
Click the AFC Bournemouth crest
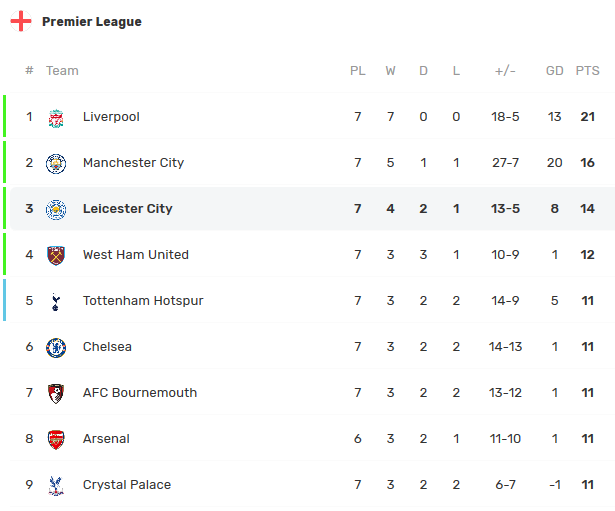[x=56, y=393]
